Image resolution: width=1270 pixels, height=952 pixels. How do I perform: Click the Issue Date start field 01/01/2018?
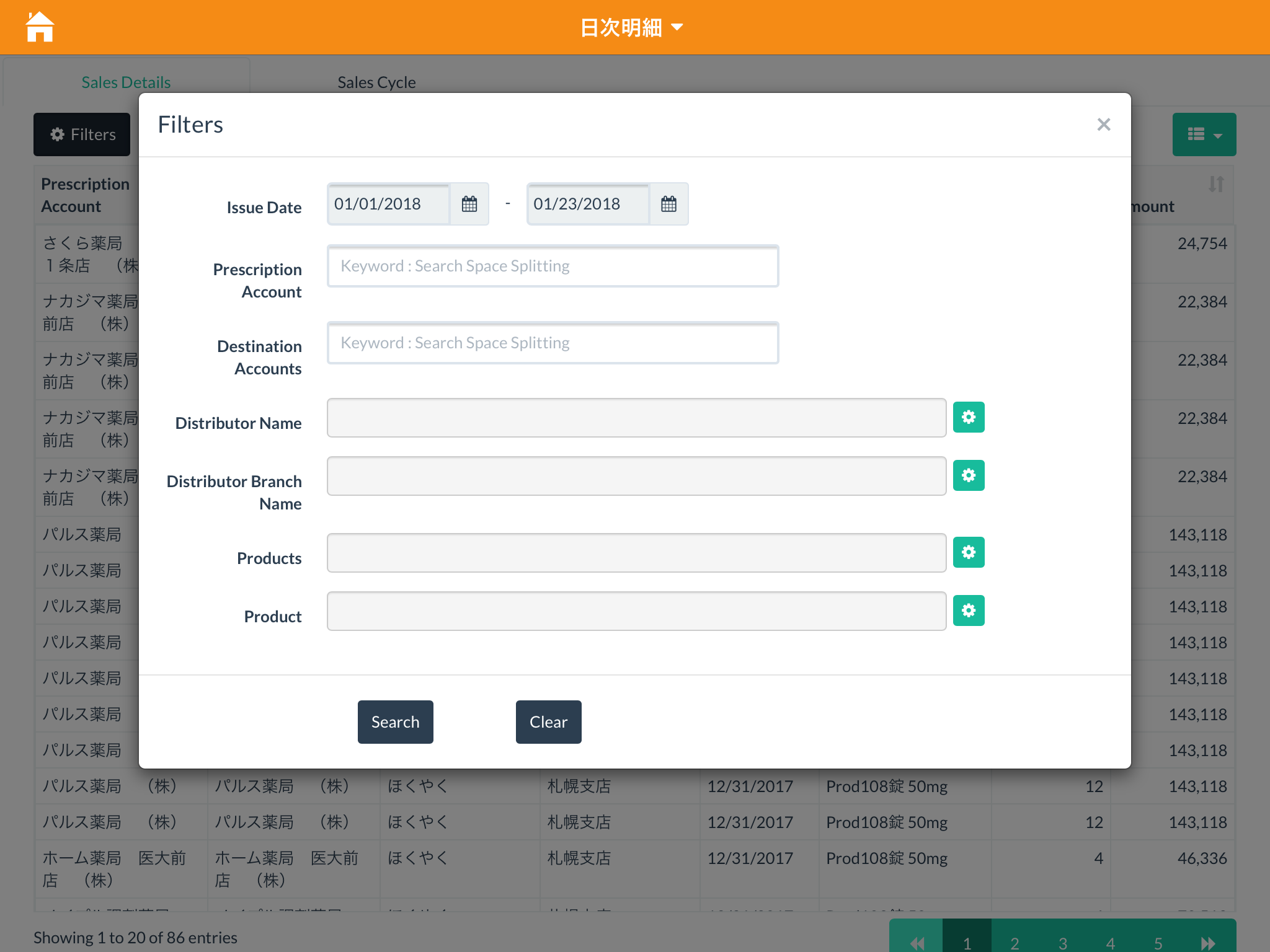389,204
